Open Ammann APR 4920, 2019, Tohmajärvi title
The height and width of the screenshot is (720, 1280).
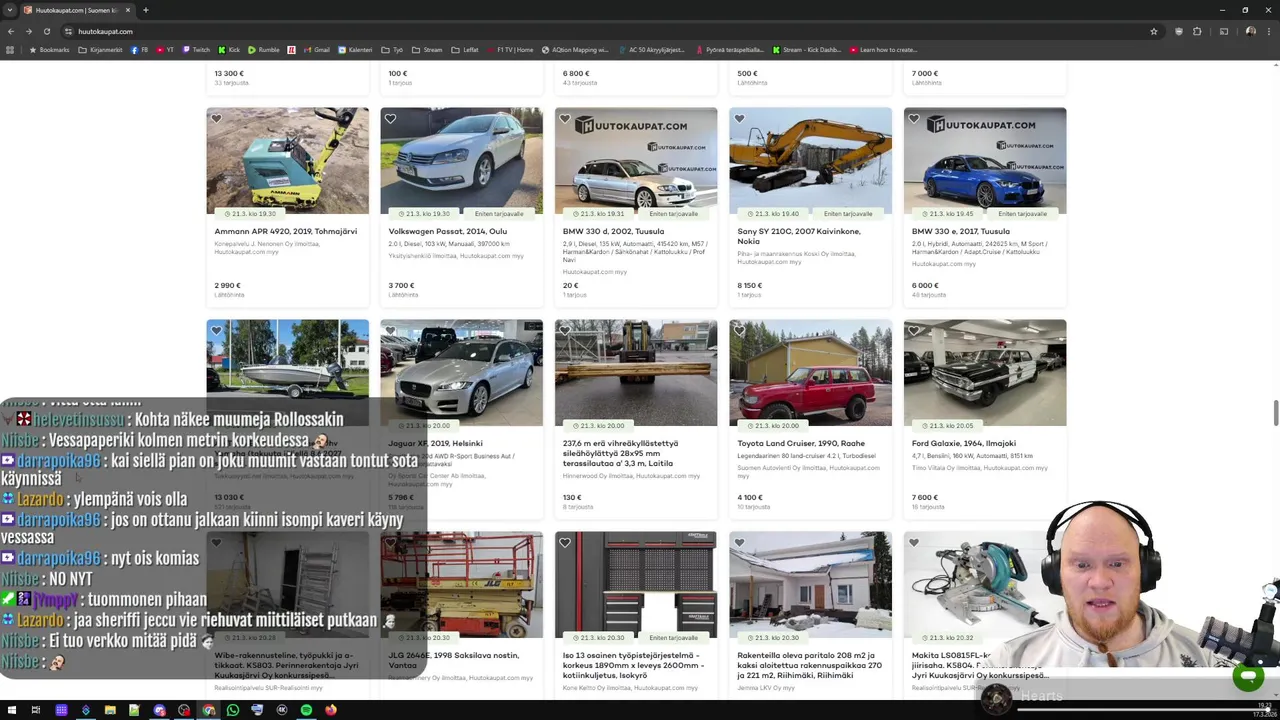[x=285, y=231]
